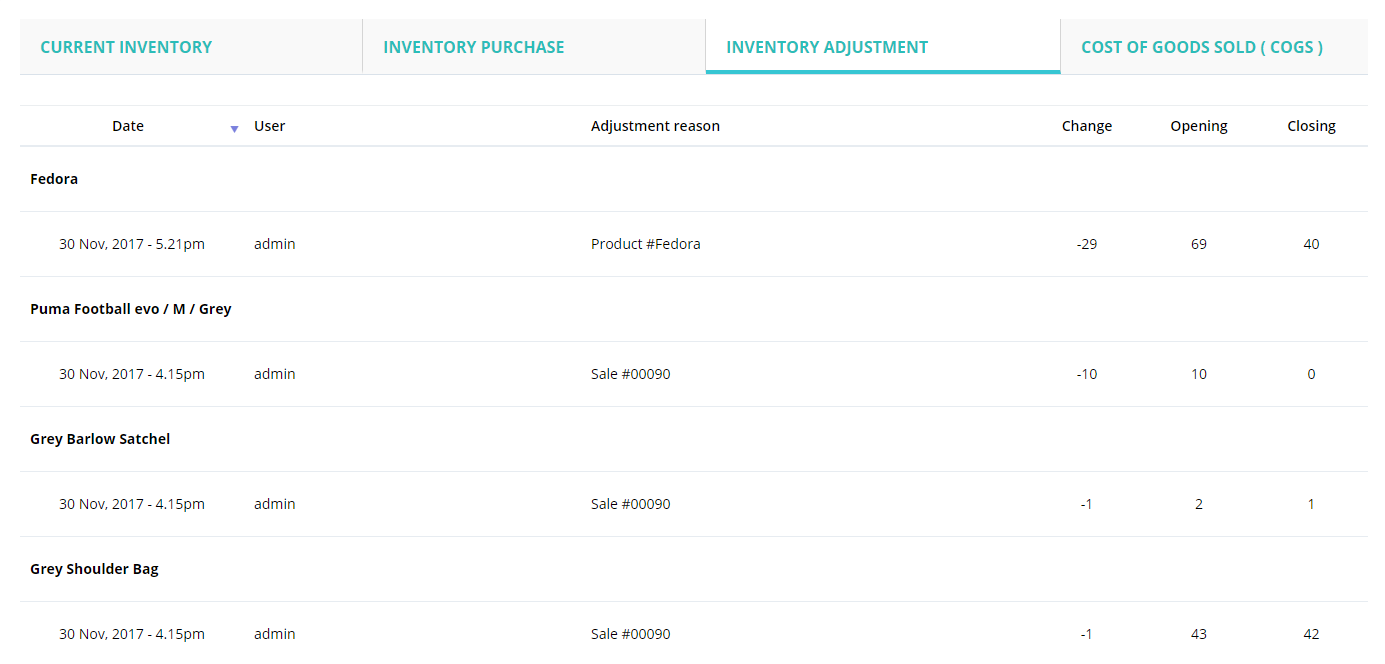Open Sale #00090 in the Puma Football row
Image resolution: width=1385 pixels, height=664 pixels.
coord(630,374)
